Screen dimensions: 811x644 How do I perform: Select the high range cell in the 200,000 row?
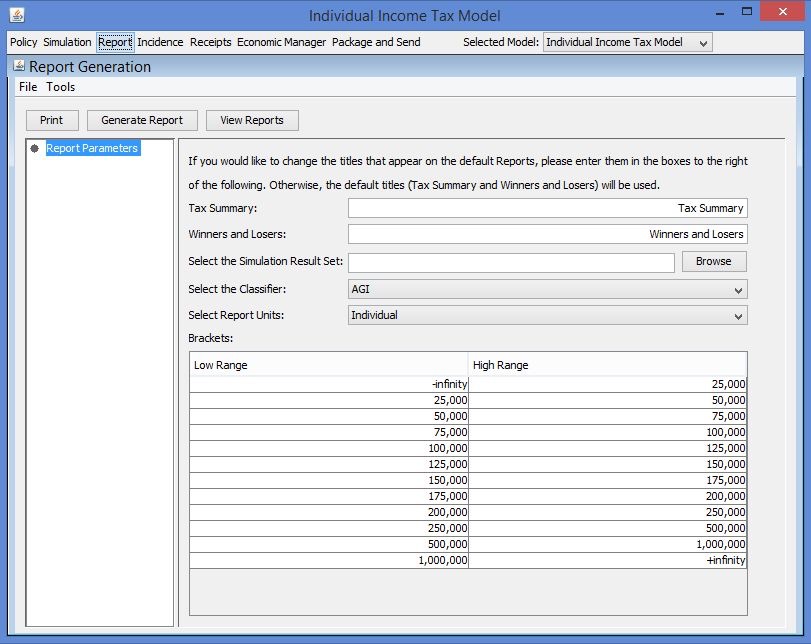point(607,513)
